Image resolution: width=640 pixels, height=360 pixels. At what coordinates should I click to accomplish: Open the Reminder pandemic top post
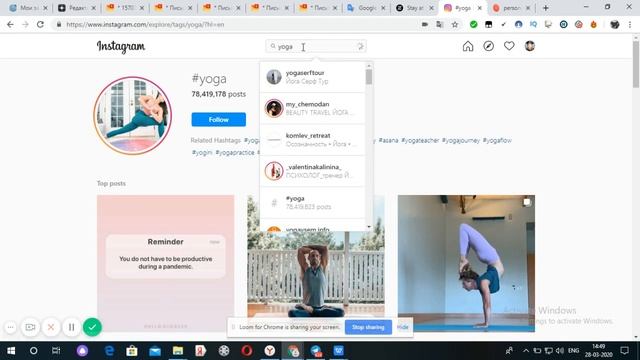pyautogui.click(x=166, y=263)
